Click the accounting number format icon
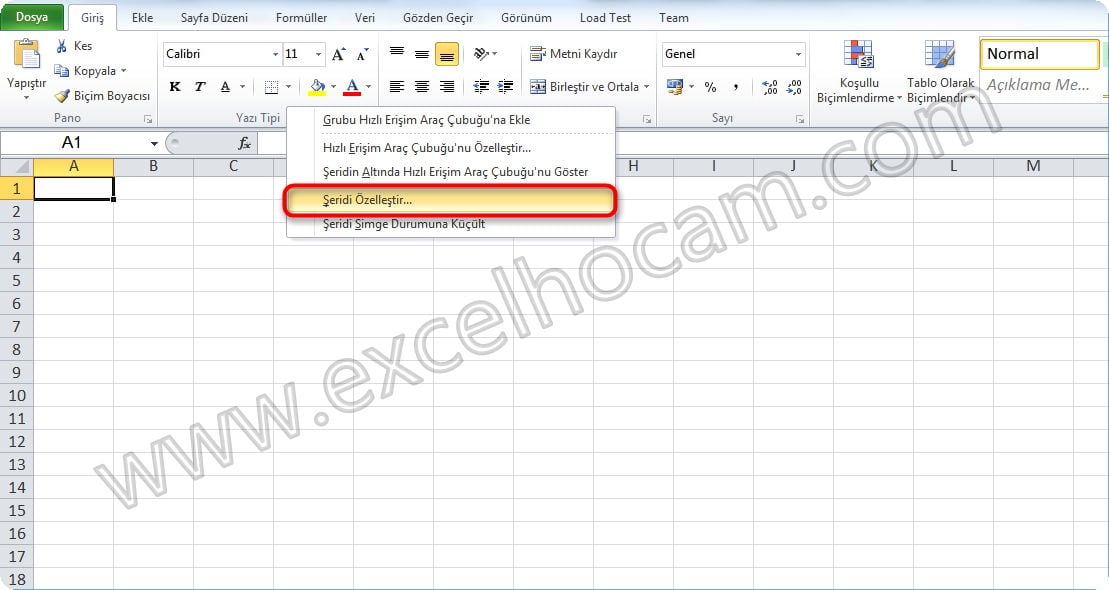Image resolution: width=1109 pixels, height=590 pixels. (x=675, y=87)
